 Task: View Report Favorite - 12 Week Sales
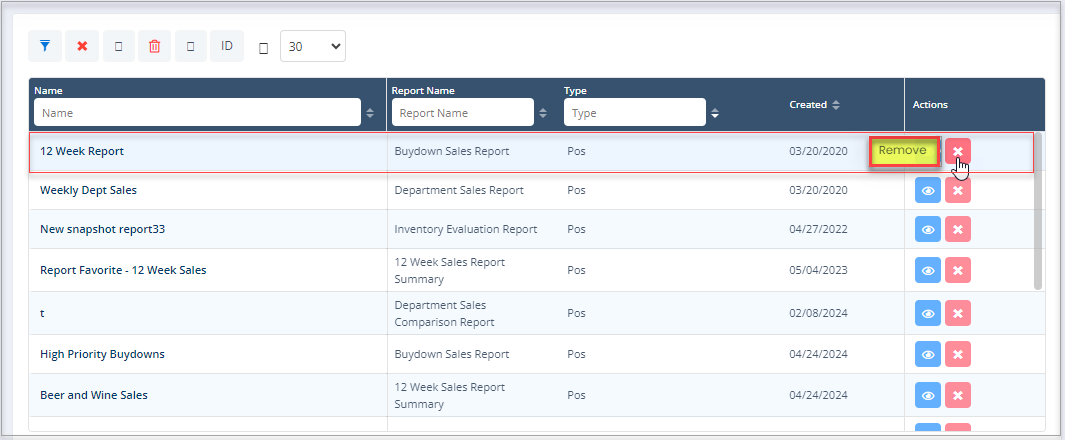[x=928, y=270]
